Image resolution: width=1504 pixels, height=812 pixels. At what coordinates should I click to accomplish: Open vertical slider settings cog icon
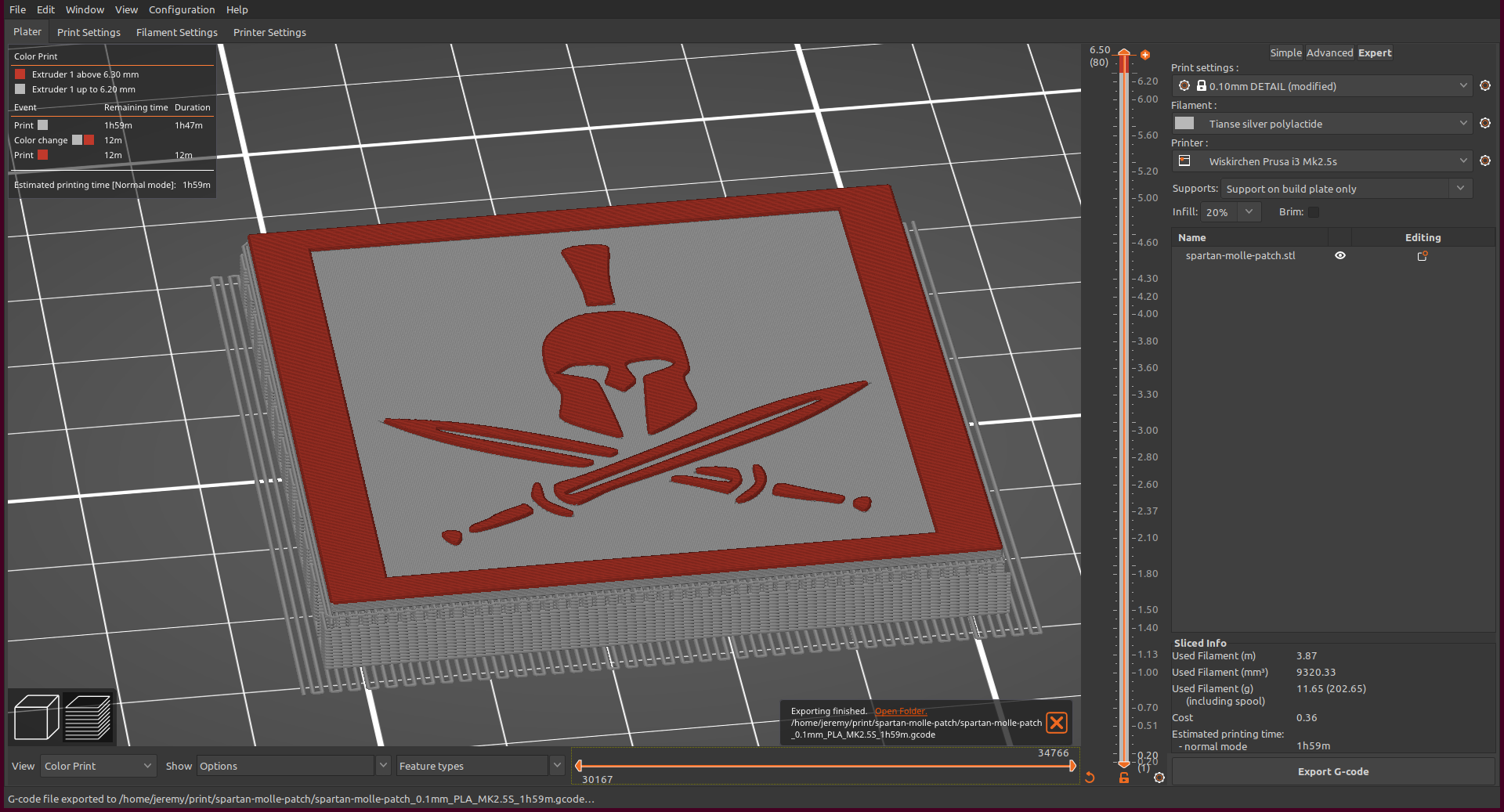pyautogui.click(x=1159, y=777)
